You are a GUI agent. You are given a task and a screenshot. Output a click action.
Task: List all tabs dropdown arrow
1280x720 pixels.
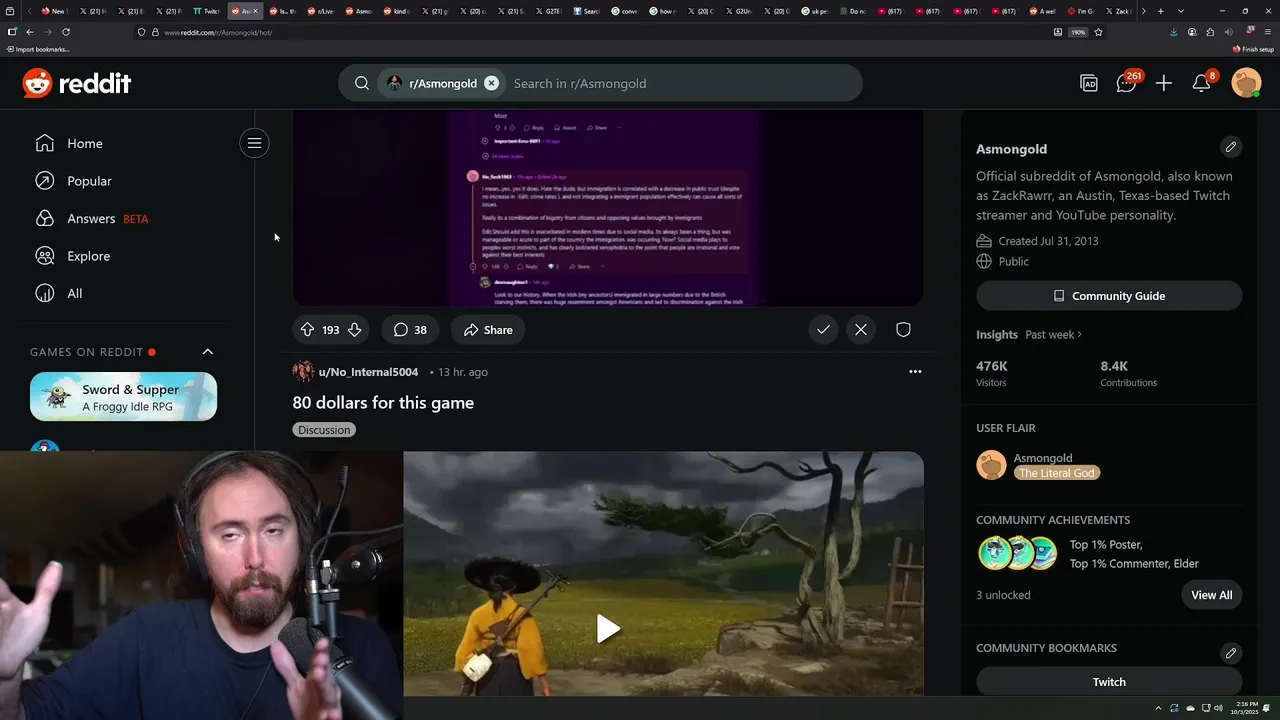click(x=1181, y=11)
